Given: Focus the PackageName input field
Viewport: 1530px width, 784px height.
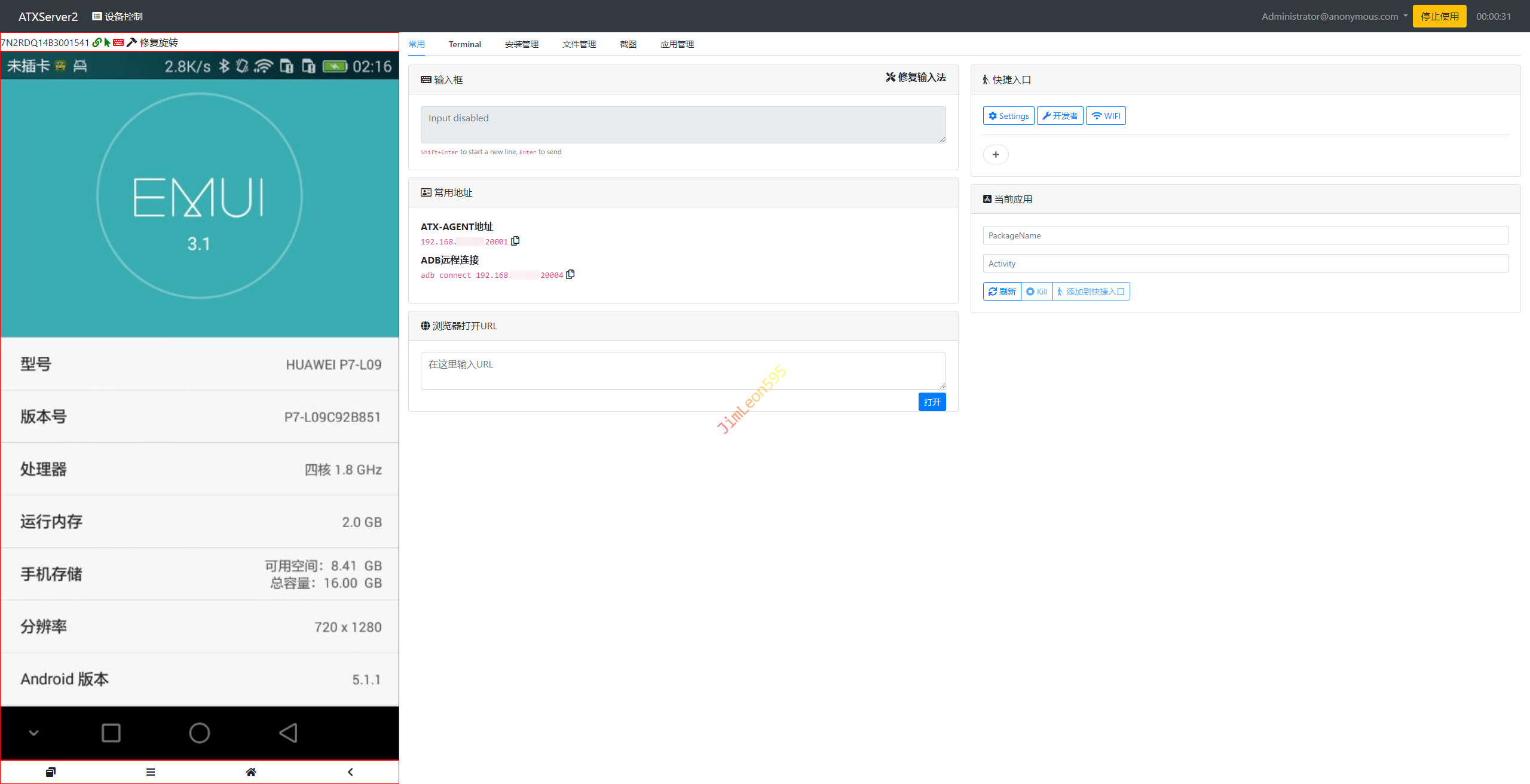Looking at the screenshot, I should 1245,235.
